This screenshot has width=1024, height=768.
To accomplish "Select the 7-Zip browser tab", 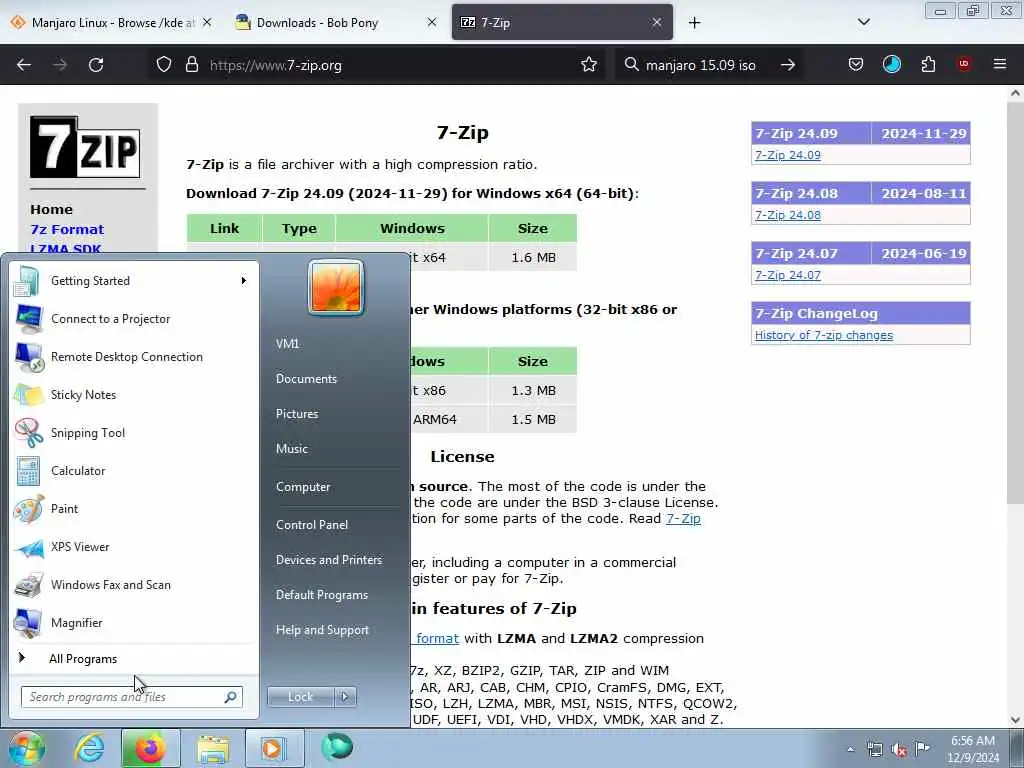I will coord(562,22).
